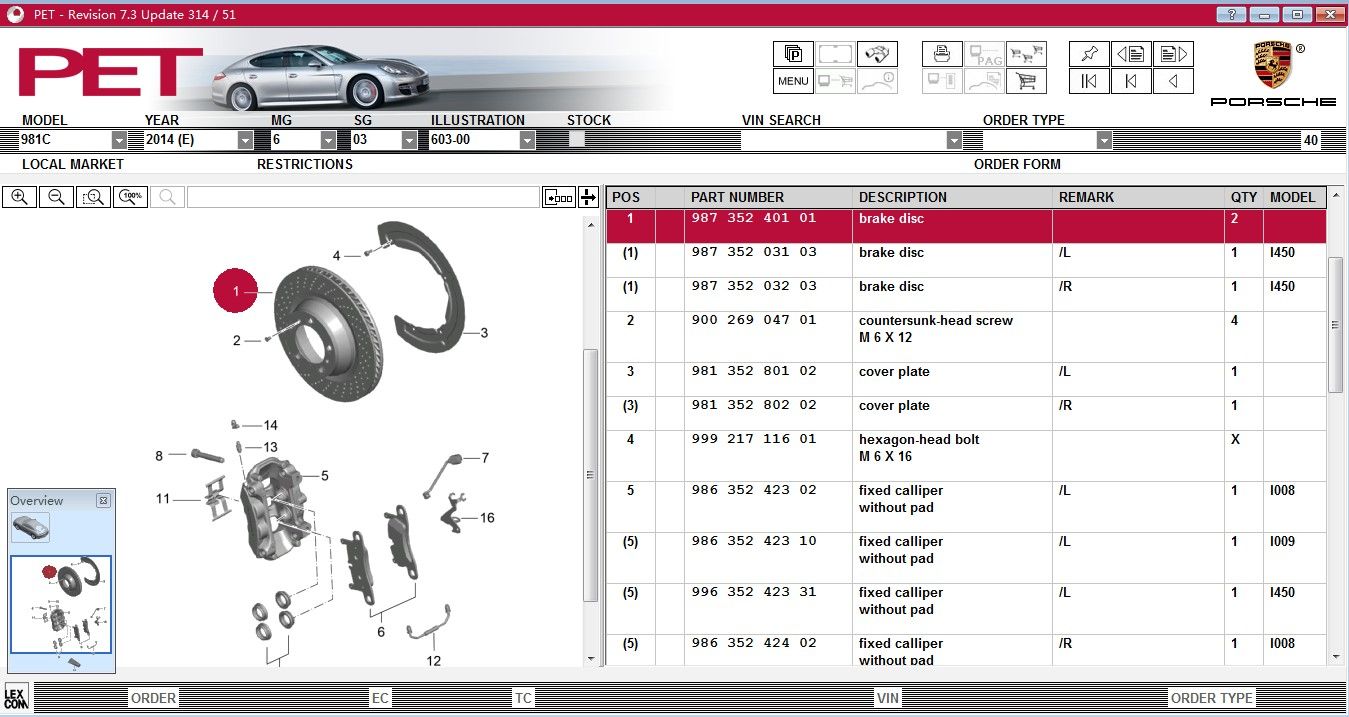Select part number 981 352 801 02
The width and height of the screenshot is (1349, 717).
754,371
